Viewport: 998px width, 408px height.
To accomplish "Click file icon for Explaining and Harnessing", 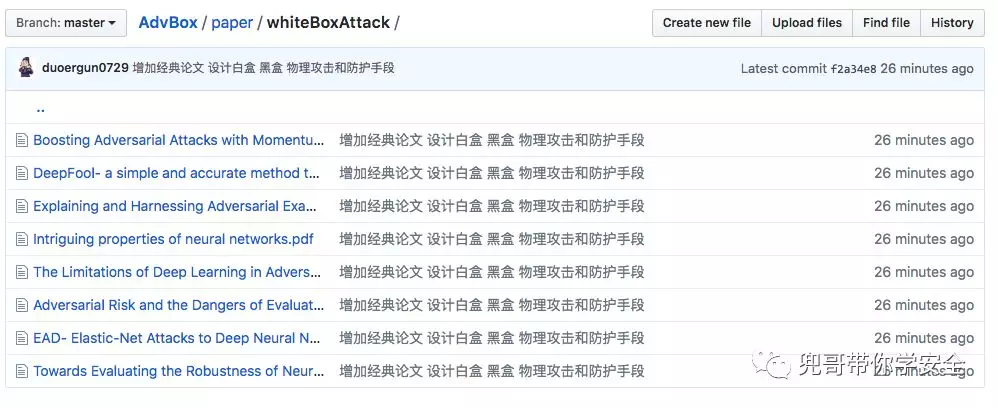I will [x=22, y=206].
